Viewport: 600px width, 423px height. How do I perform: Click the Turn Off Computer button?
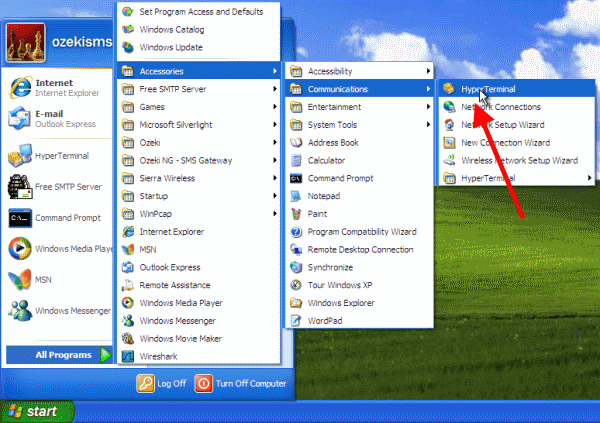(x=241, y=384)
